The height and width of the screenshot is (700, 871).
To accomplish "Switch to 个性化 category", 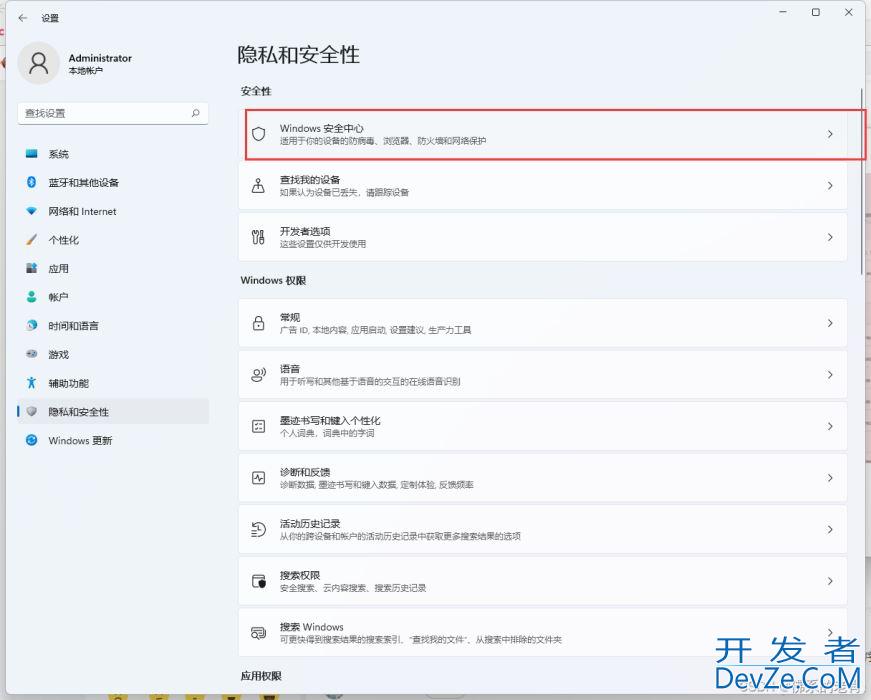I will 113,240.
